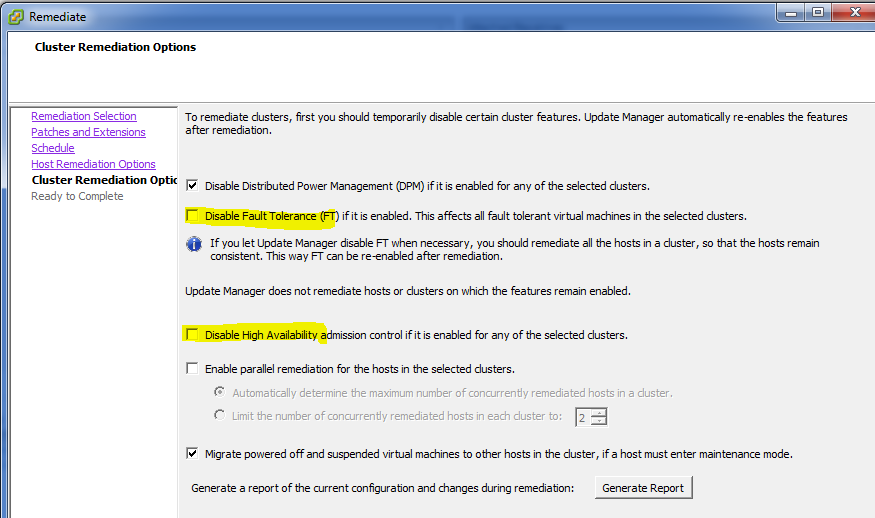Minimize the Remediate window
Image resolution: width=875 pixels, height=518 pixels.
tap(791, 13)
